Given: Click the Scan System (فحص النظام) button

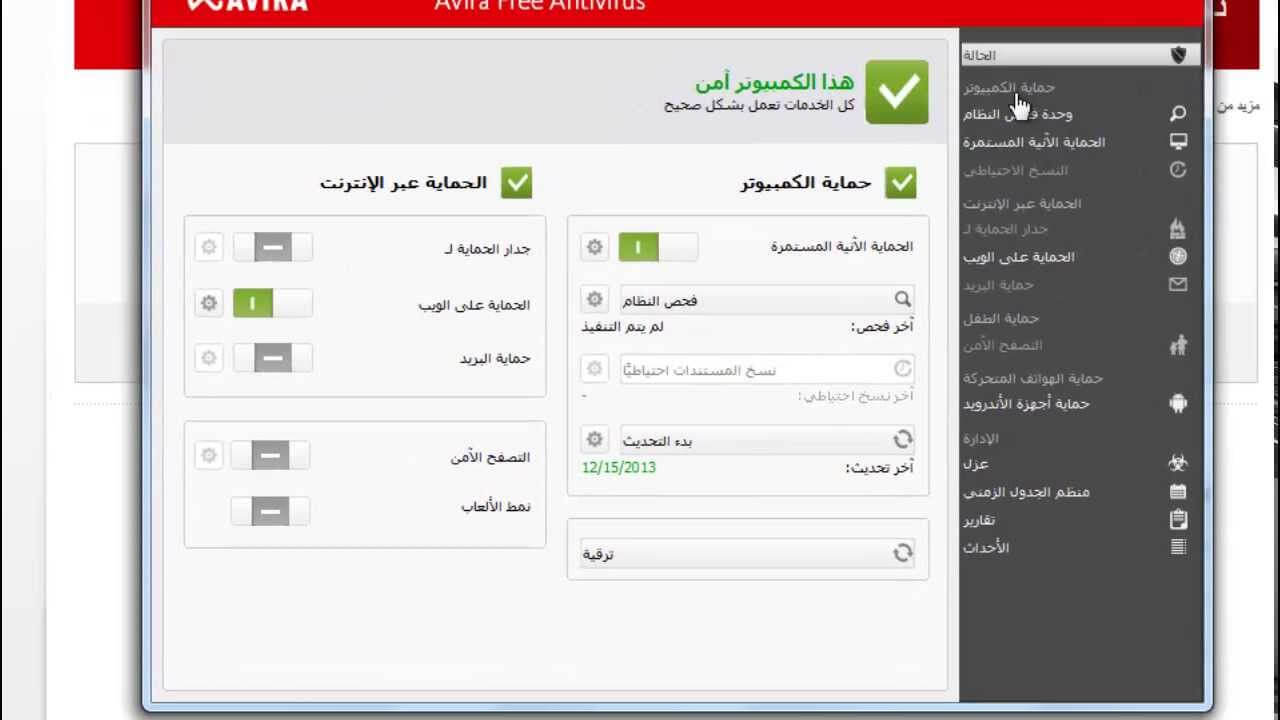Looking at the screenshot, I should coord(765,299).
